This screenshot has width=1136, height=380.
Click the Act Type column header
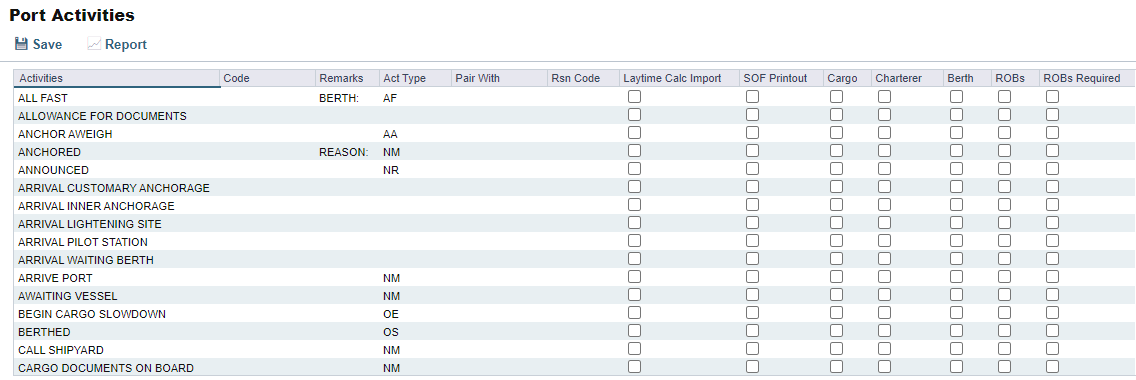(x=414, y=78)
